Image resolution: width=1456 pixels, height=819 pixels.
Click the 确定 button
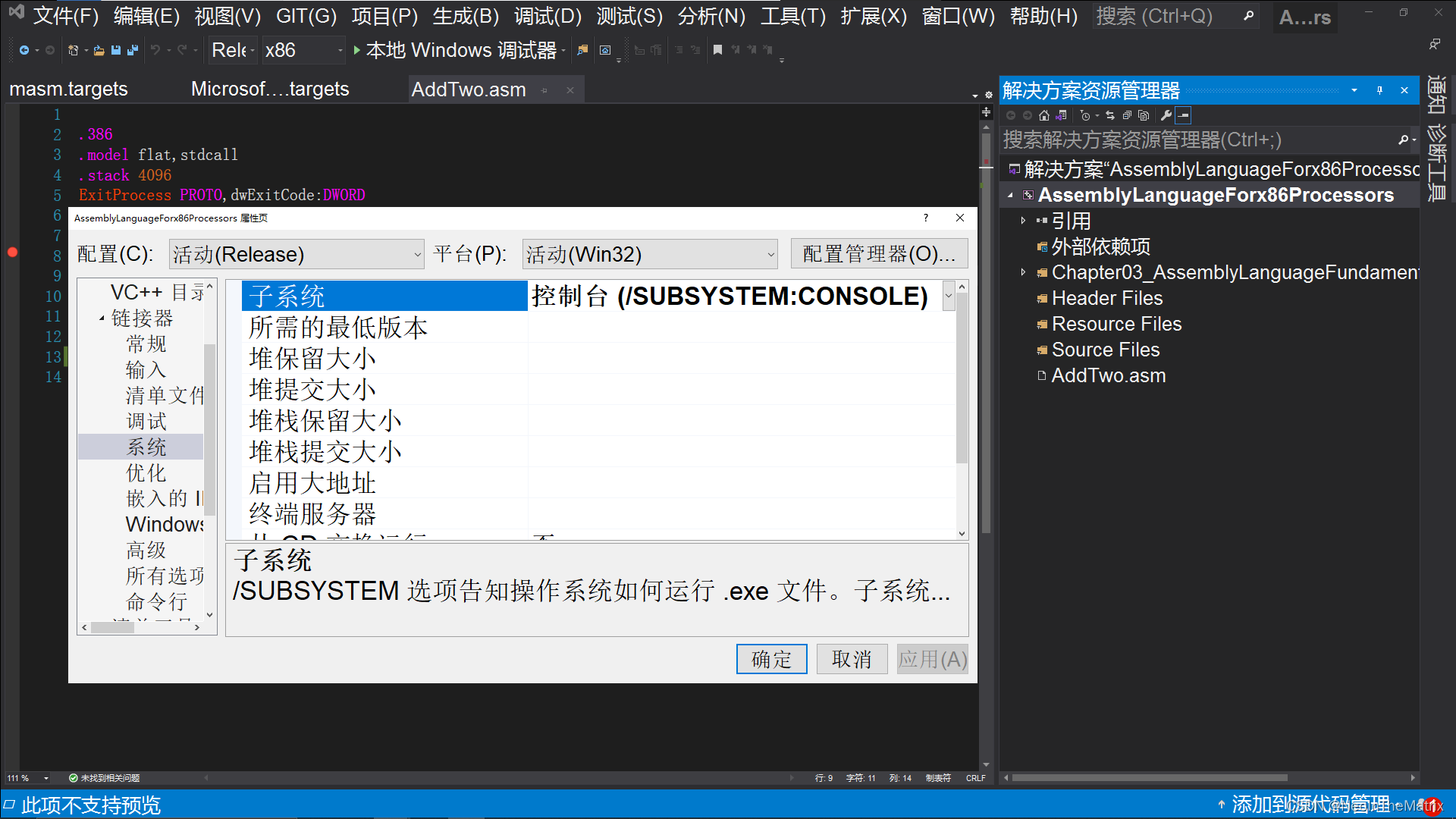771,659
